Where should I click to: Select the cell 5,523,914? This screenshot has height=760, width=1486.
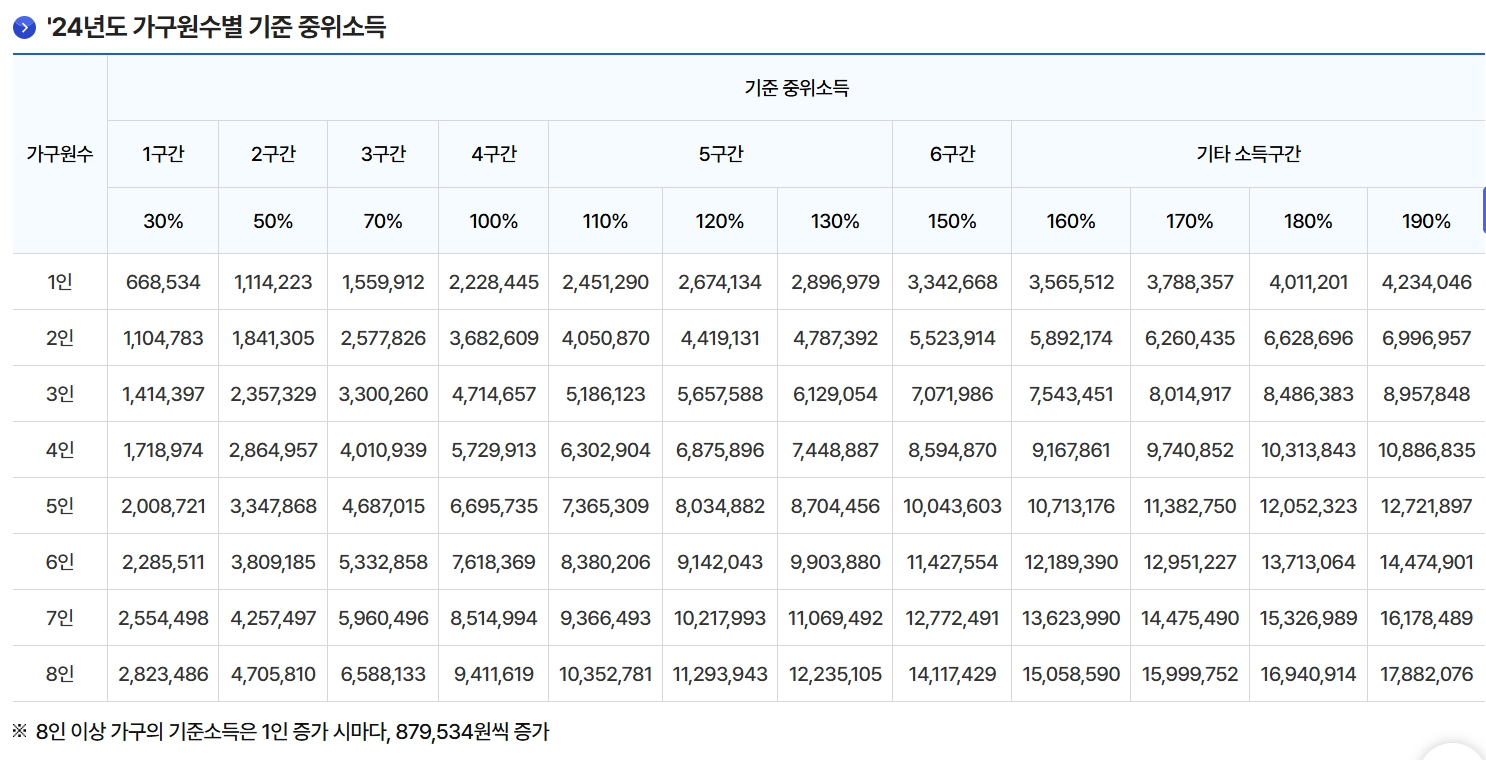coord(952,338)
